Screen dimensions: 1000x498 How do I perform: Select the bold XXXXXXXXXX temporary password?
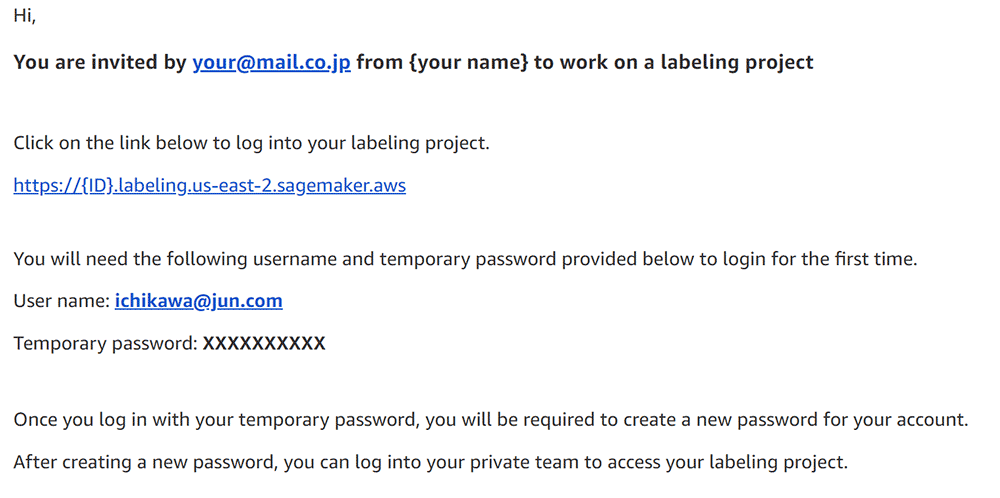point(264,344)
